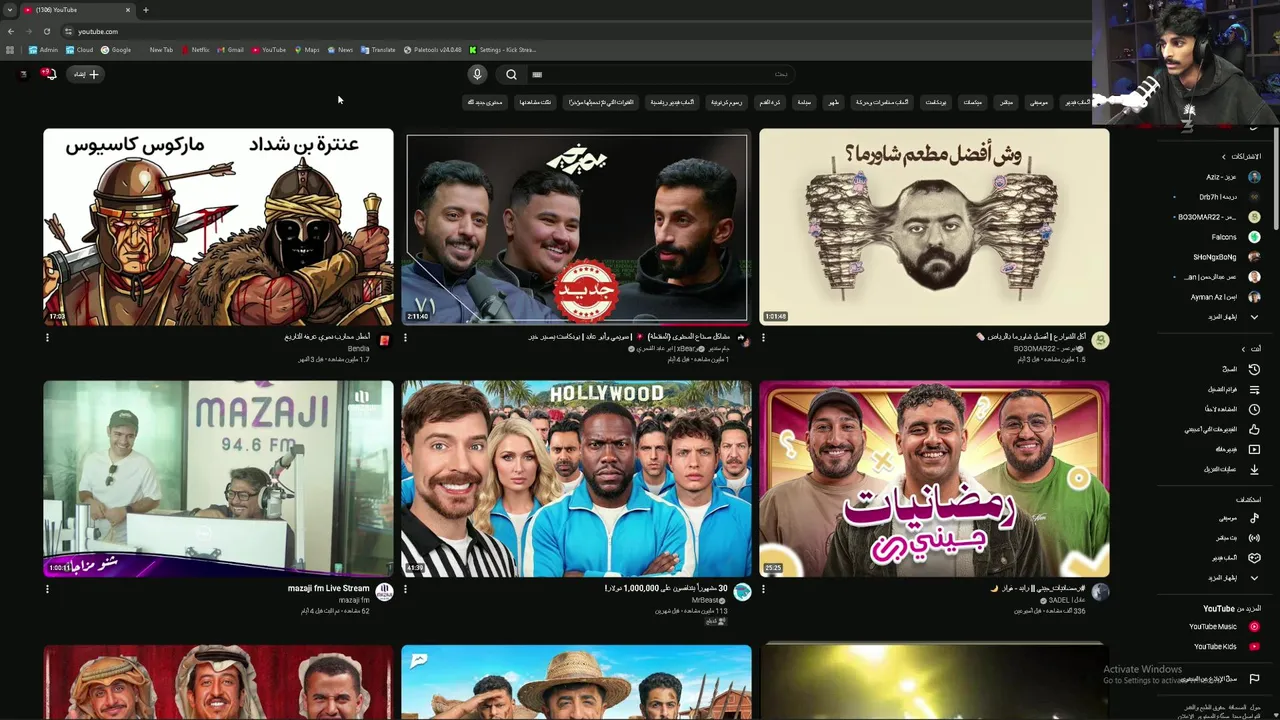The image size is (1280, 720).
Task: Open Liked videos thumbs-up icon in sidebar
Action: click(1254, 429)
